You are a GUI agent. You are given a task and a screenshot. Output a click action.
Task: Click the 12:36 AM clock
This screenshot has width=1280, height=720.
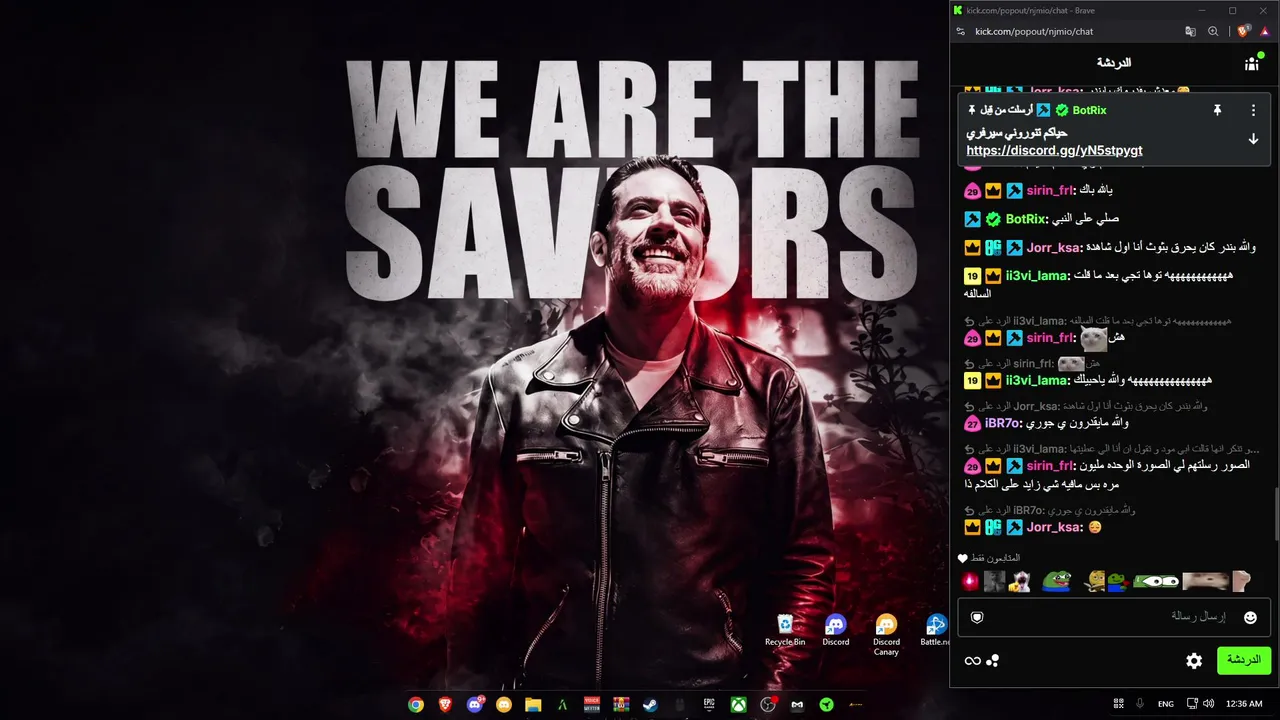coord(1244,704)
